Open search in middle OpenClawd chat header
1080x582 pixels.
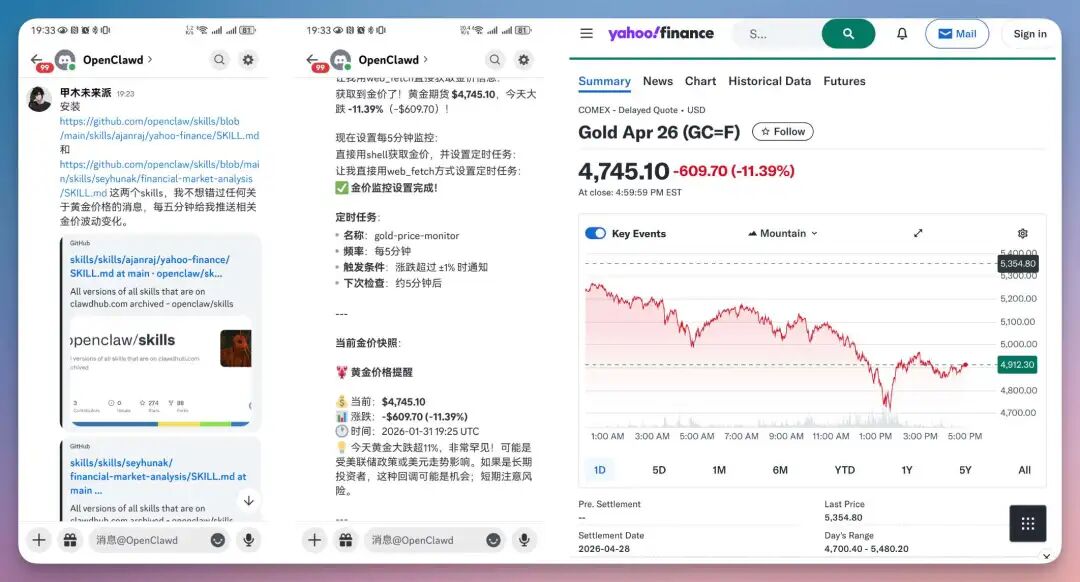point(495,60)
